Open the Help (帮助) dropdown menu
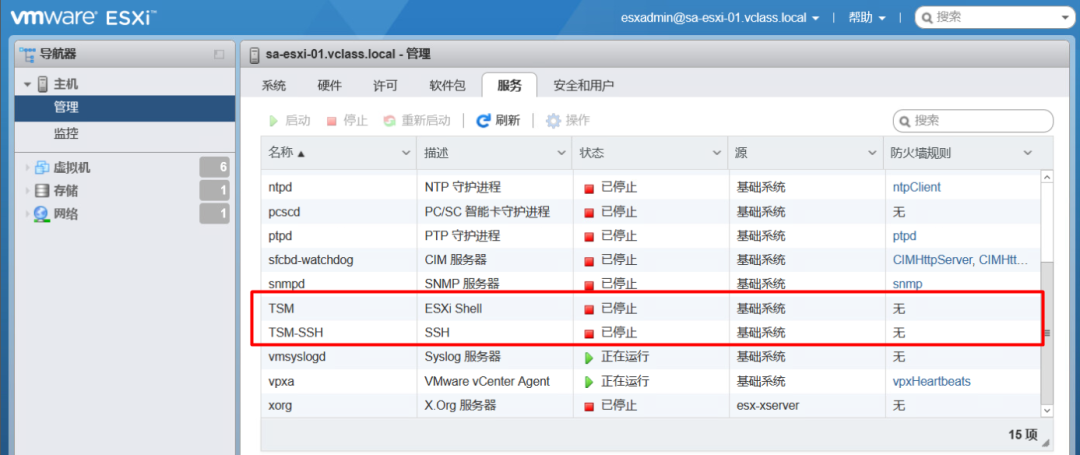 [x=867, y=18]
